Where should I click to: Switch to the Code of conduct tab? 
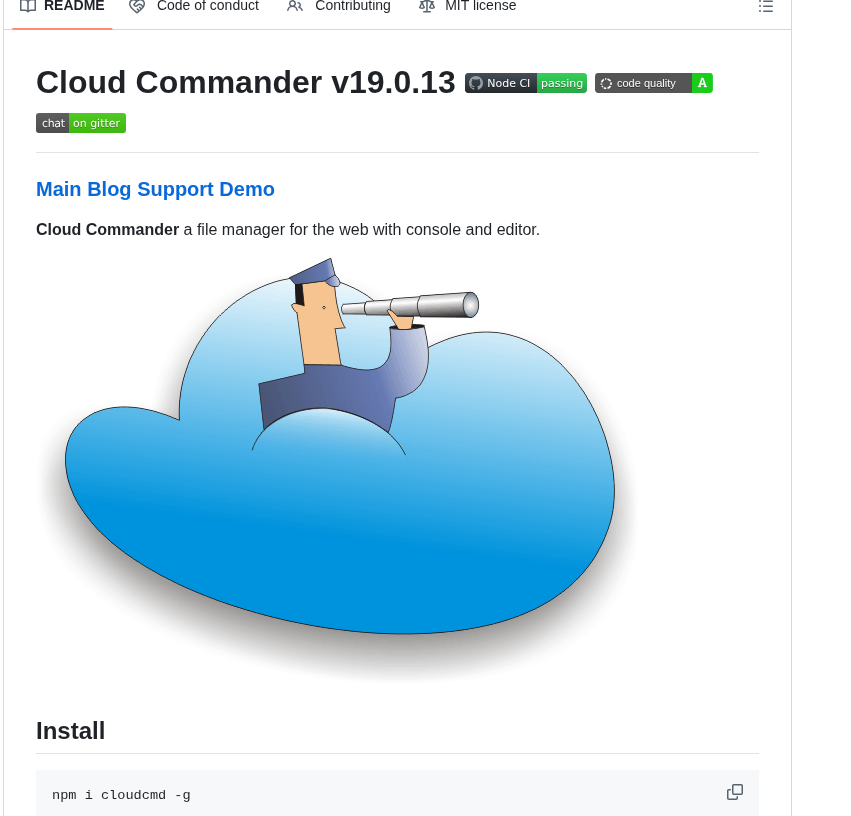(194, 6)
